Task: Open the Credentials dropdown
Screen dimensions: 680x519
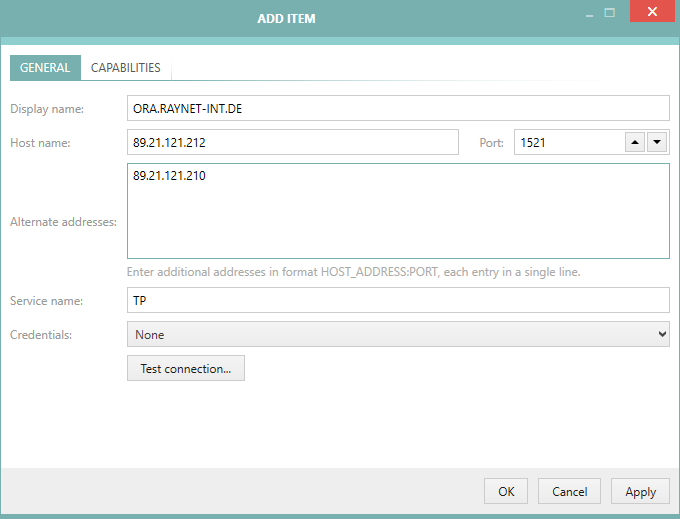Action: pos(398,334)
